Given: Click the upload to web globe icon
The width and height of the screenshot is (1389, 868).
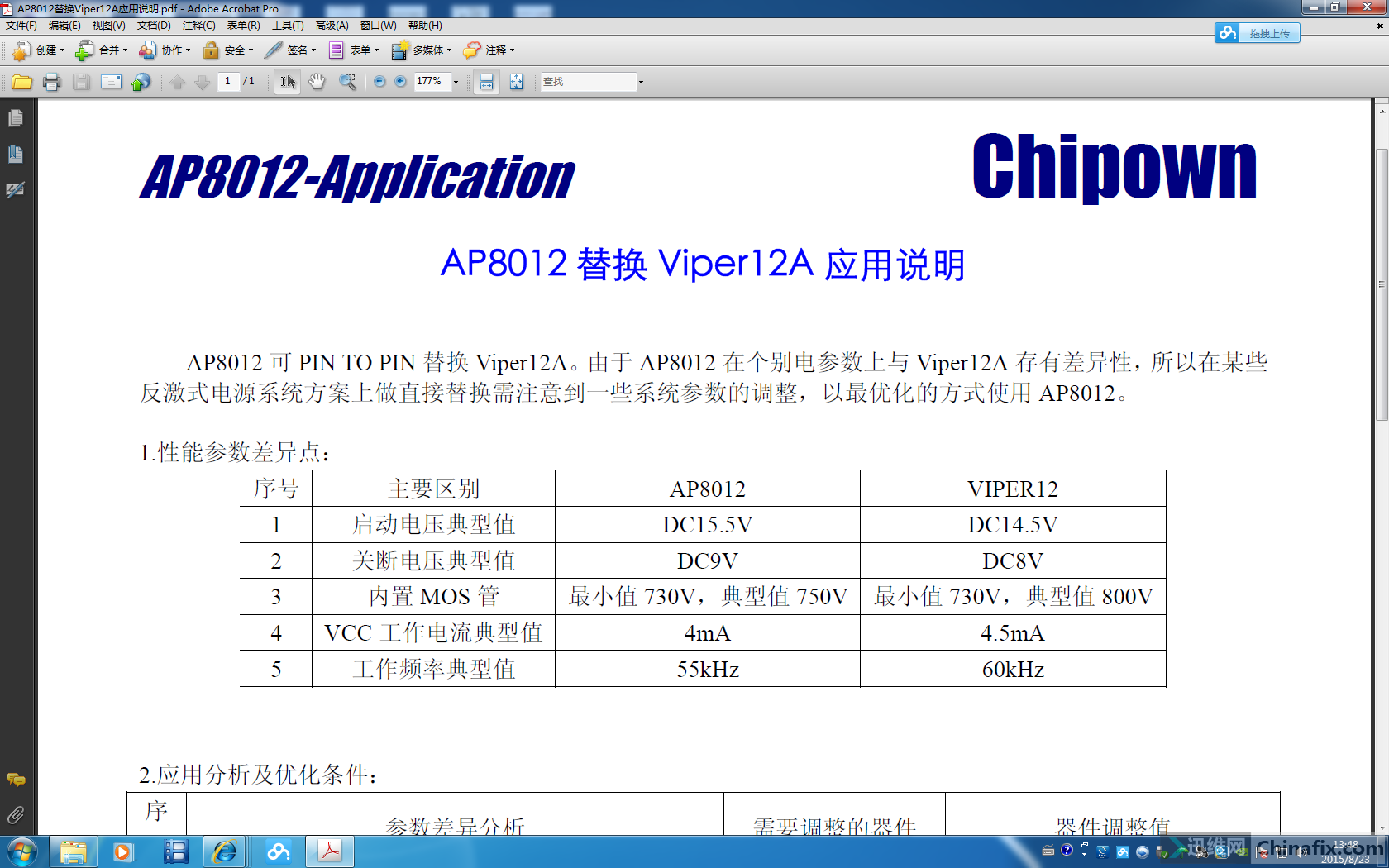Looking at the screenshot, I should 141,82.
